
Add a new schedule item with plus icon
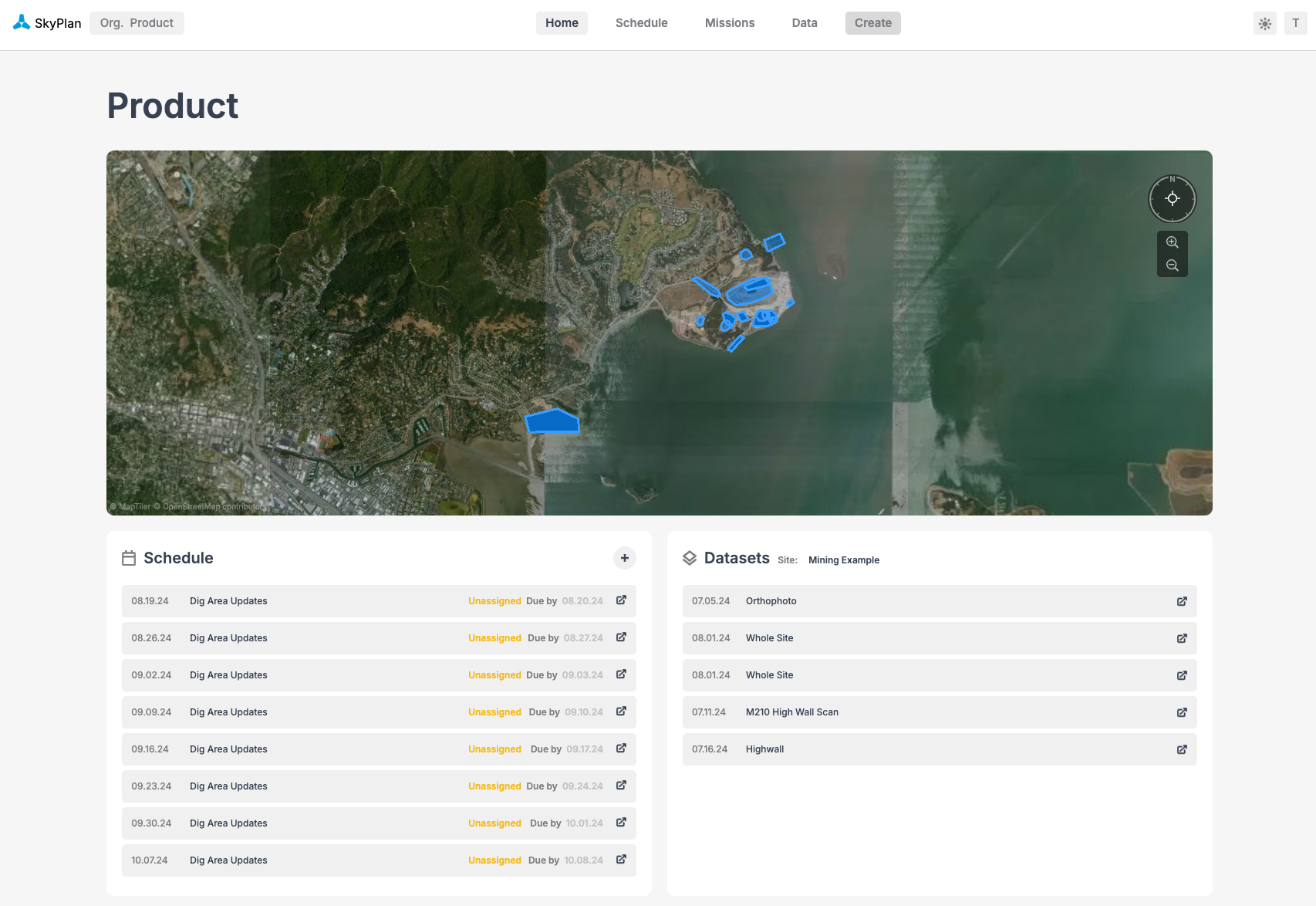(625, 558)
